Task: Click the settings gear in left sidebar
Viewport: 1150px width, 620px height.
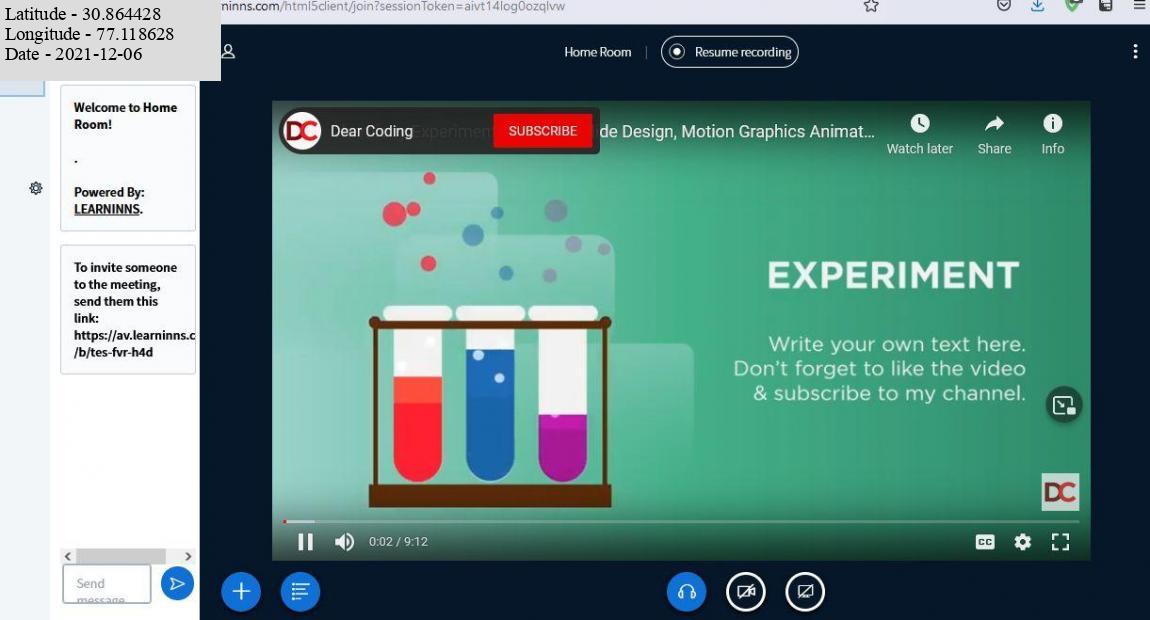Action: (35, 189)
